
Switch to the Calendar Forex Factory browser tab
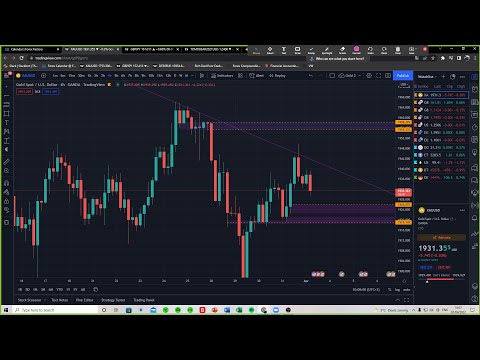coord(32,49)
